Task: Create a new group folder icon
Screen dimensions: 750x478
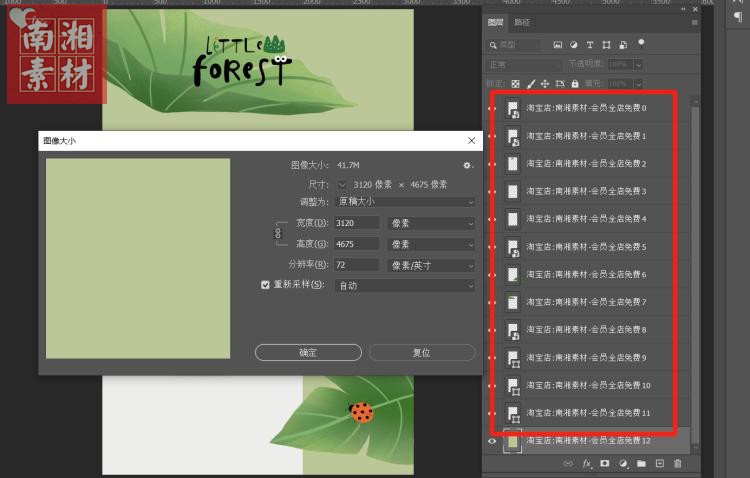Action: point(641,464)
